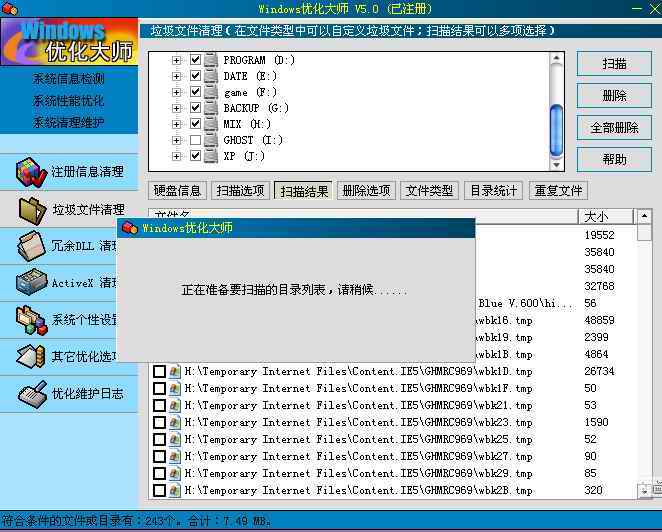Click the file icon of wbk1F.tmp row
Screen dimensions: 662x532
tap(174, 388)
